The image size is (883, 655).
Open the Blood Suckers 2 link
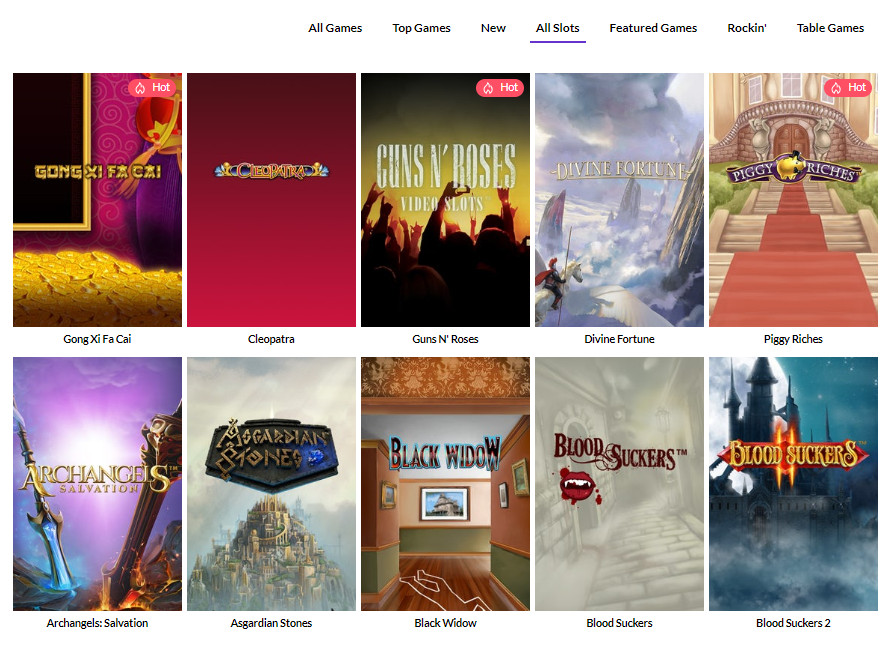pyautogui.click(x=793, y=622)
